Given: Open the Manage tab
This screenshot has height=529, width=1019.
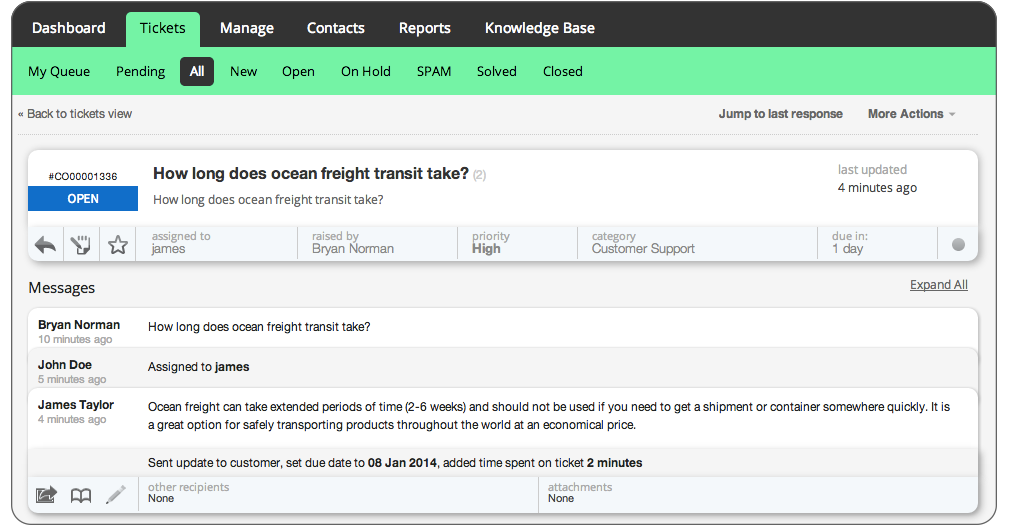Looking at the screenshot, I should point(247,28).
